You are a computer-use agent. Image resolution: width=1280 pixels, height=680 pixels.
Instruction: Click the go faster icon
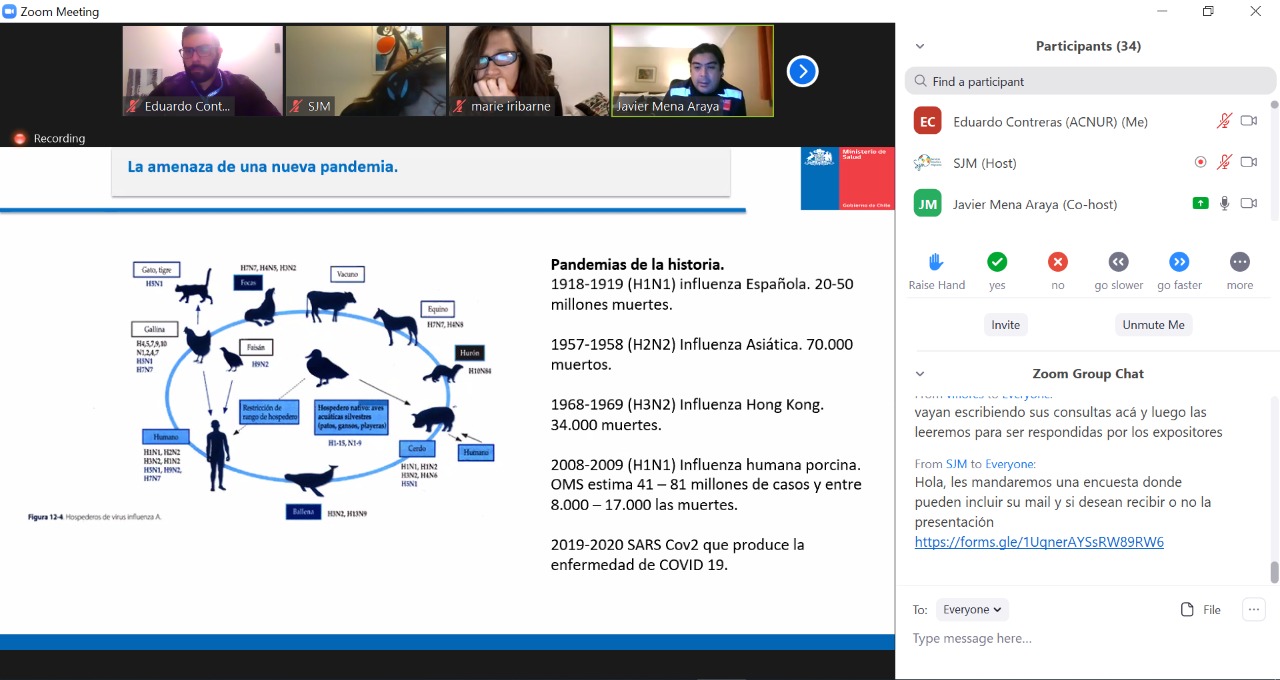[x=1179, y=262]
